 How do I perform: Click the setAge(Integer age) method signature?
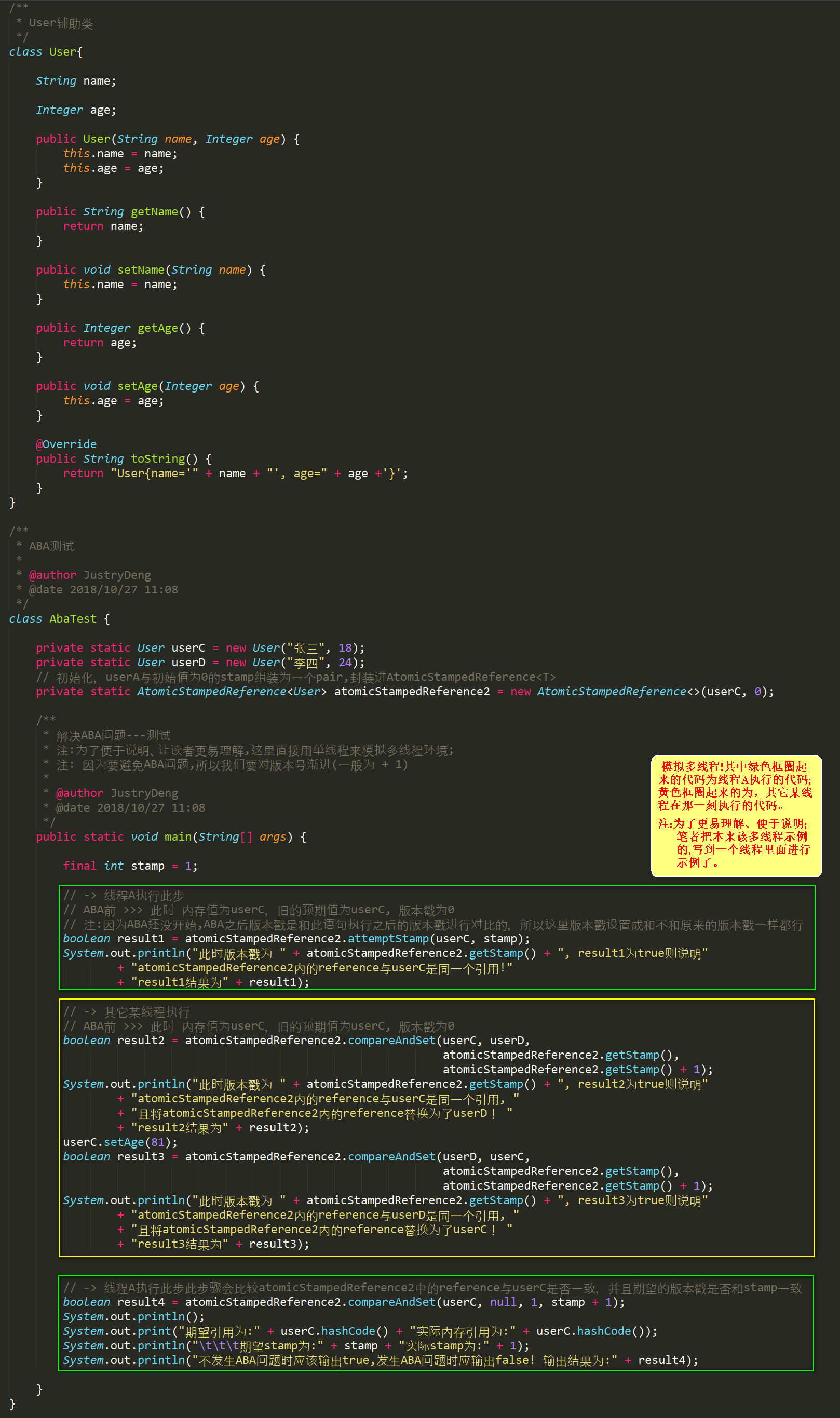[x=147, y=386]
